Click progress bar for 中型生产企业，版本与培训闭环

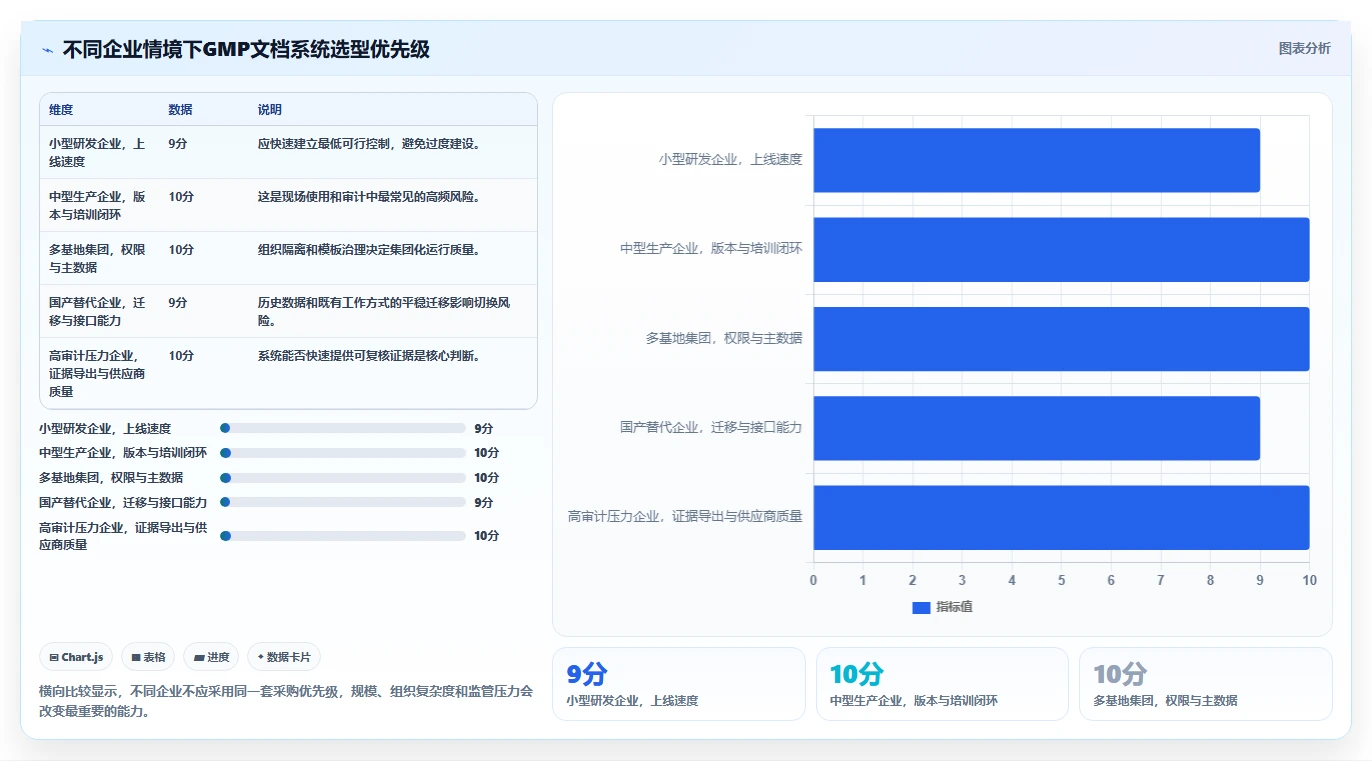pos(343,453)
